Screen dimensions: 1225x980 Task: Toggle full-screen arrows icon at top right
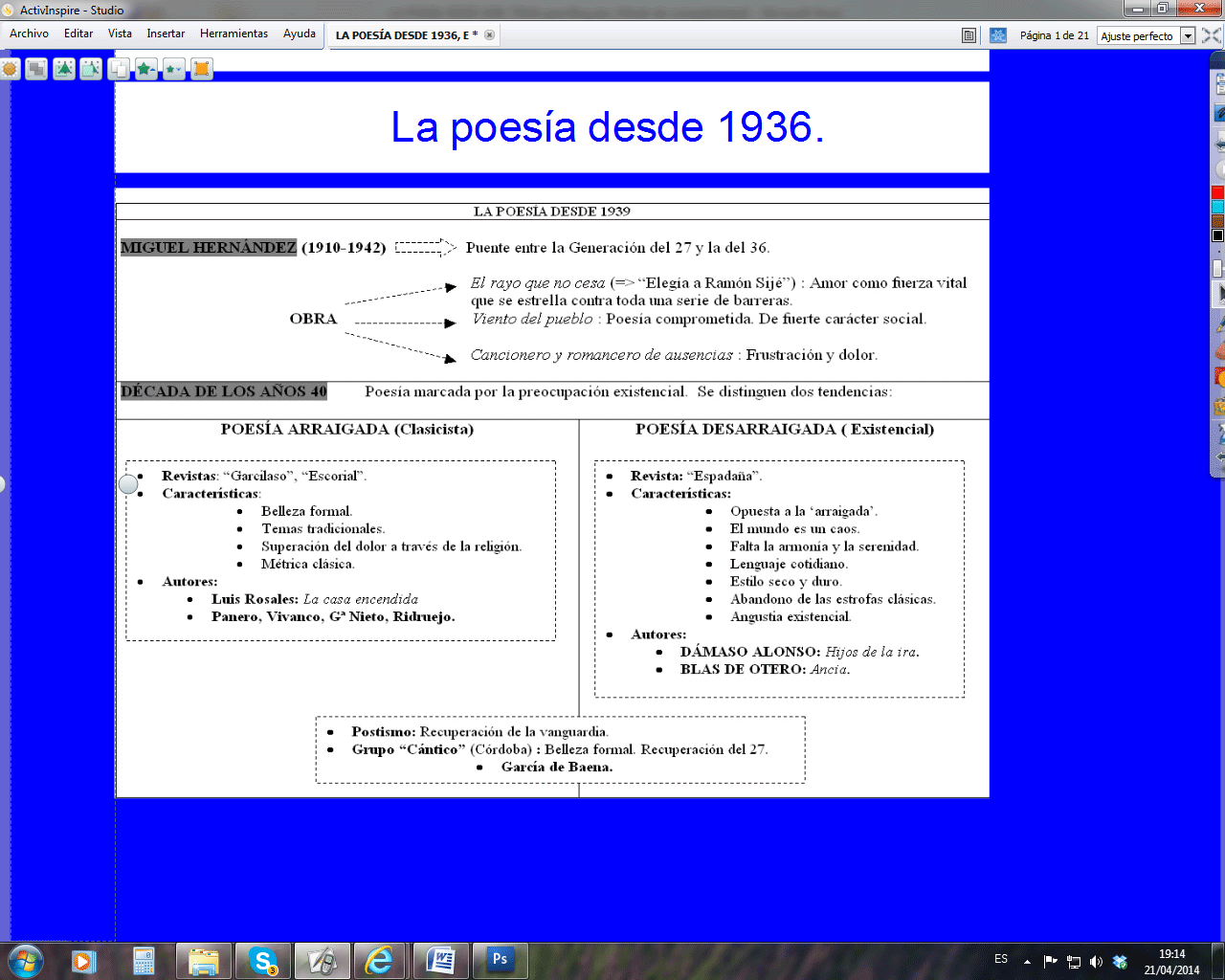[1212, 35]
